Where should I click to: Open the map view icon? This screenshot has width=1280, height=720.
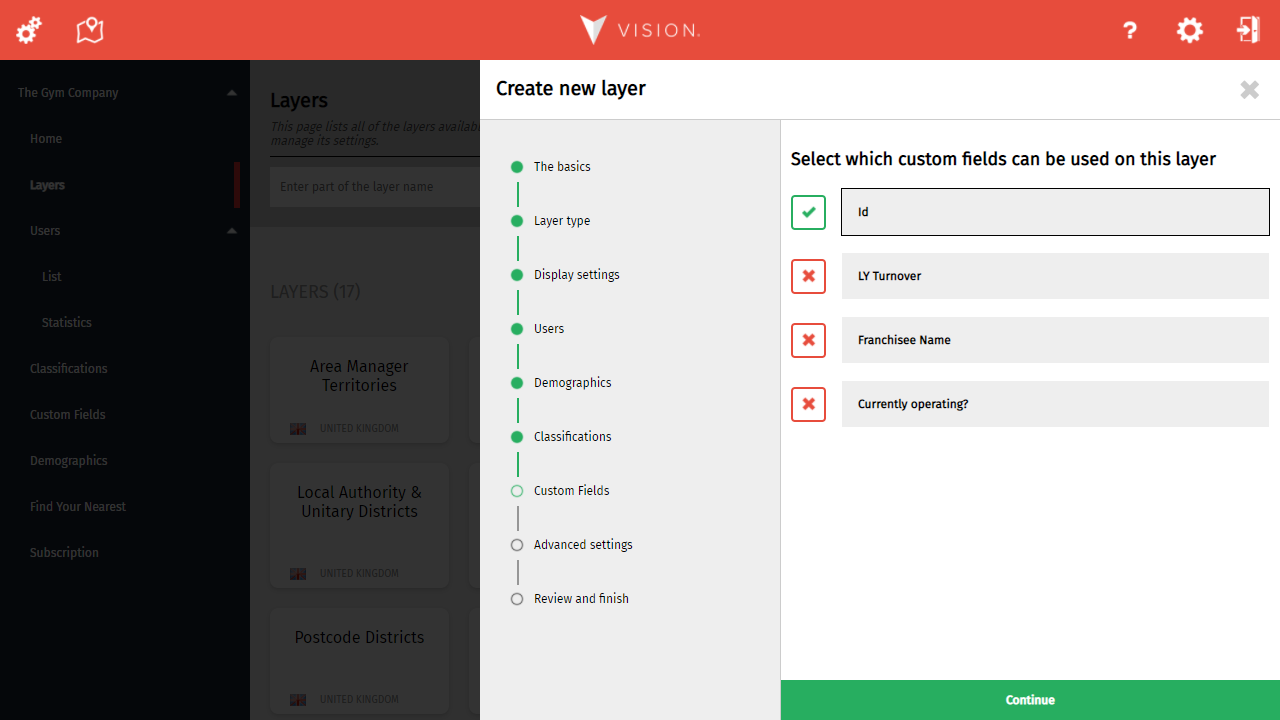(90, 30)
